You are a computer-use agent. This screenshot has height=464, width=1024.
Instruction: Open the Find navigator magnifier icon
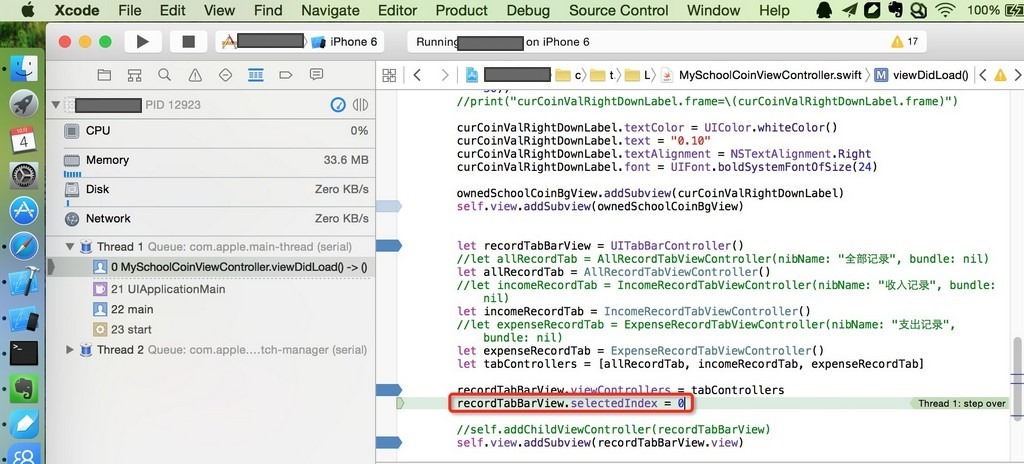165,75
